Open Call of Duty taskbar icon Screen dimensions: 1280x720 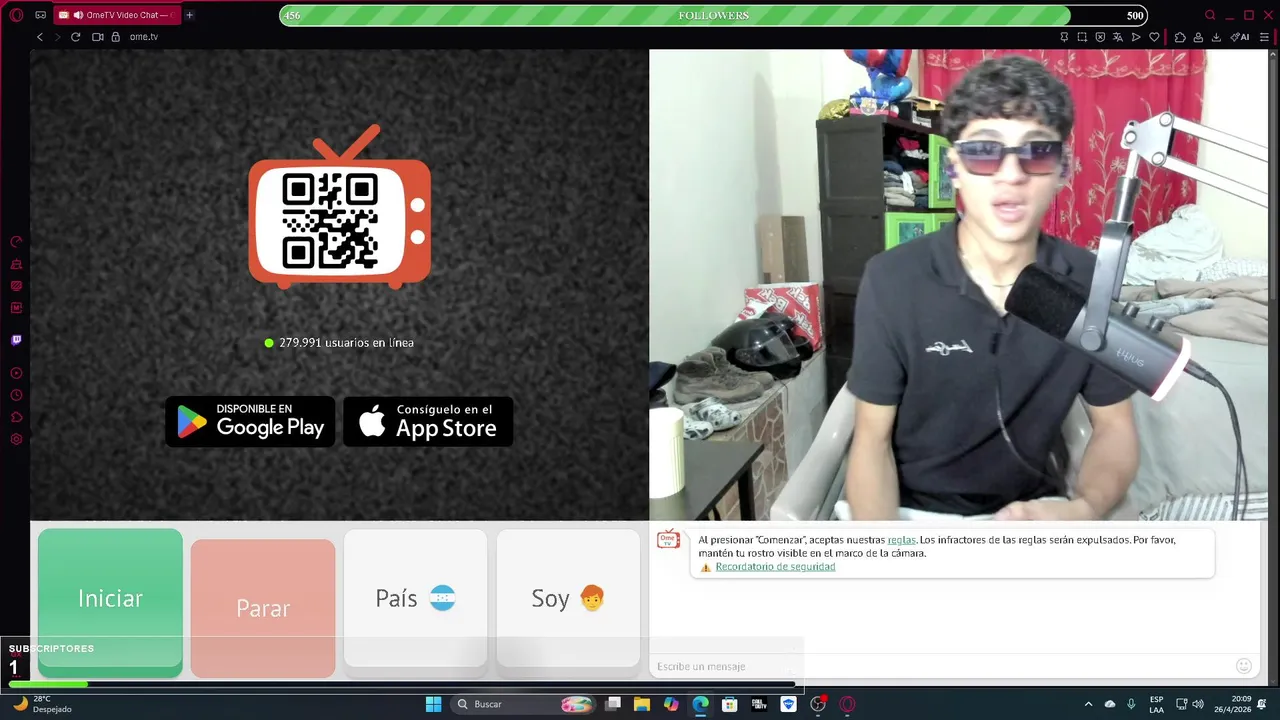pos(759,704)
